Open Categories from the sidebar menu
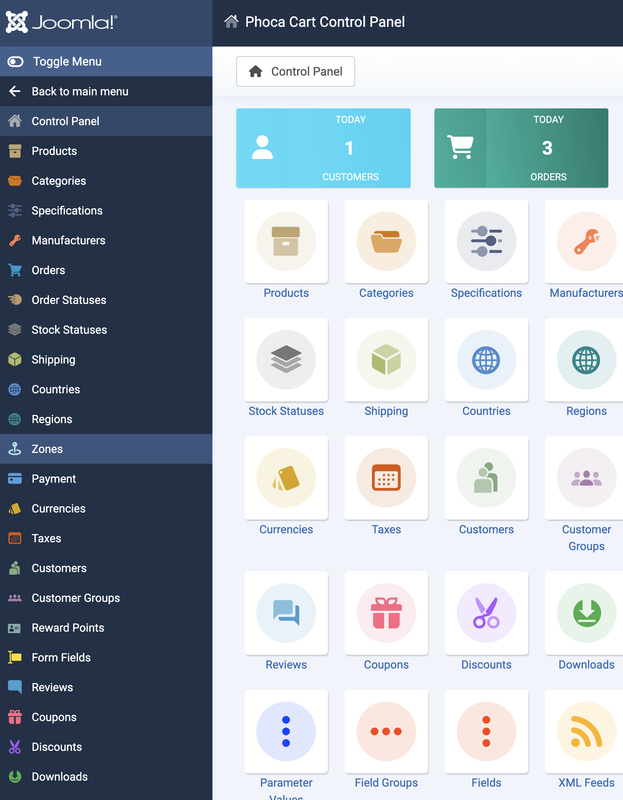623x800 pixels. (106, 181)
